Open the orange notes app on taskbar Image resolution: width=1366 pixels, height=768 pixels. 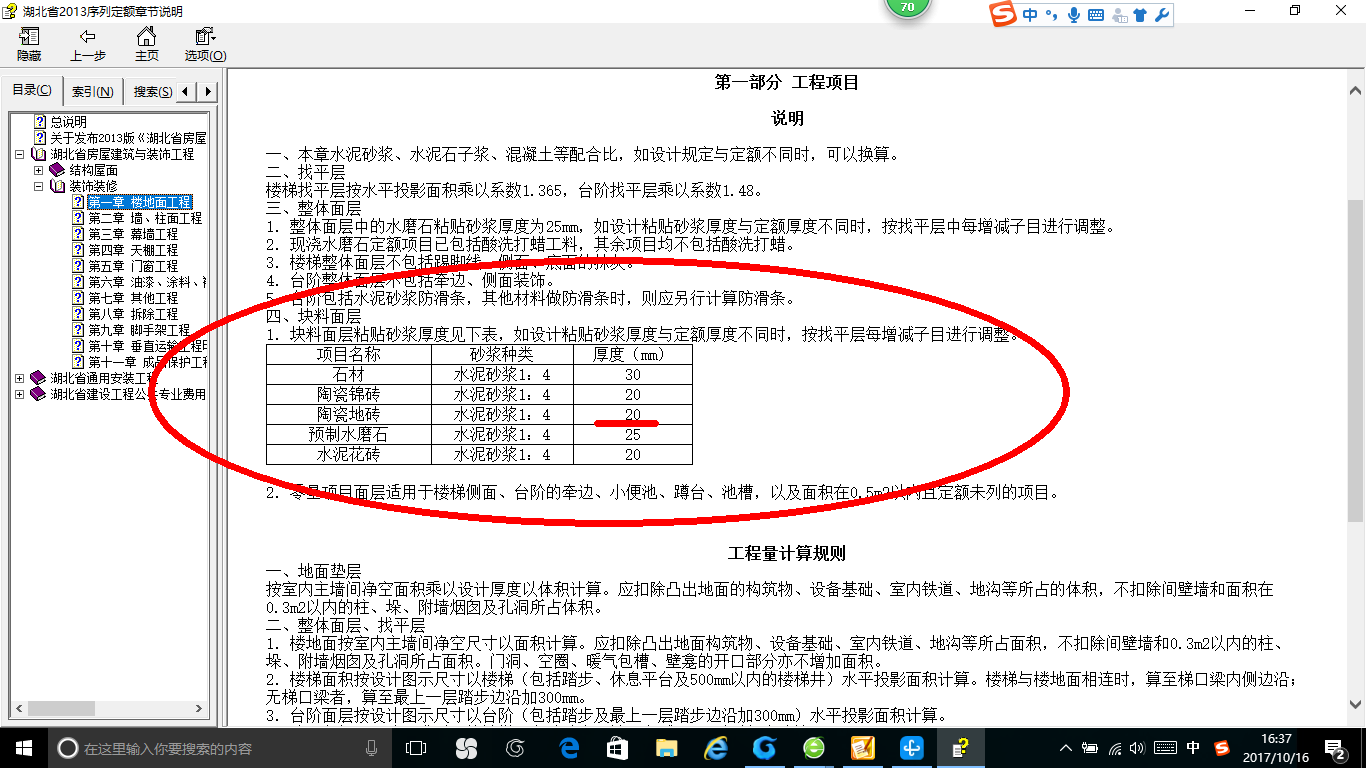pyautogui.click(x=862, y=747)
